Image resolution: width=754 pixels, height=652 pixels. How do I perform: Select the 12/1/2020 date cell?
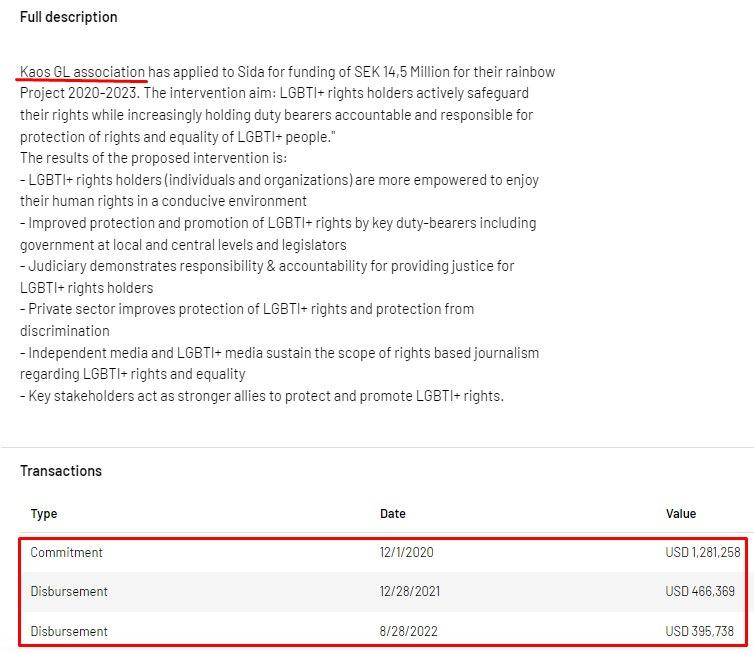[407, 552]
